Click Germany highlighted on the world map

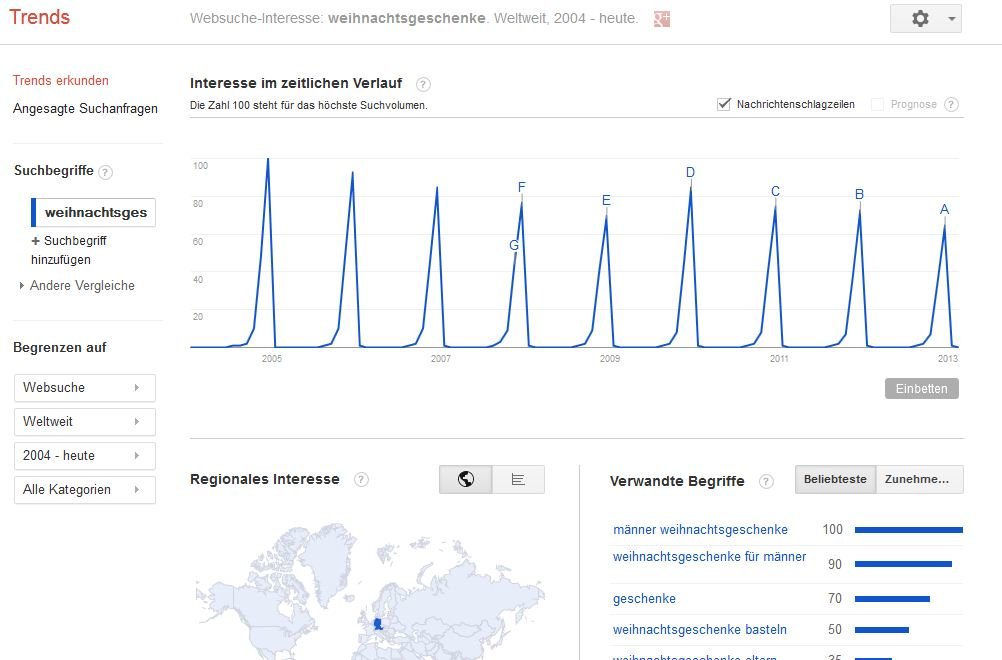click(x=378, y=624)
